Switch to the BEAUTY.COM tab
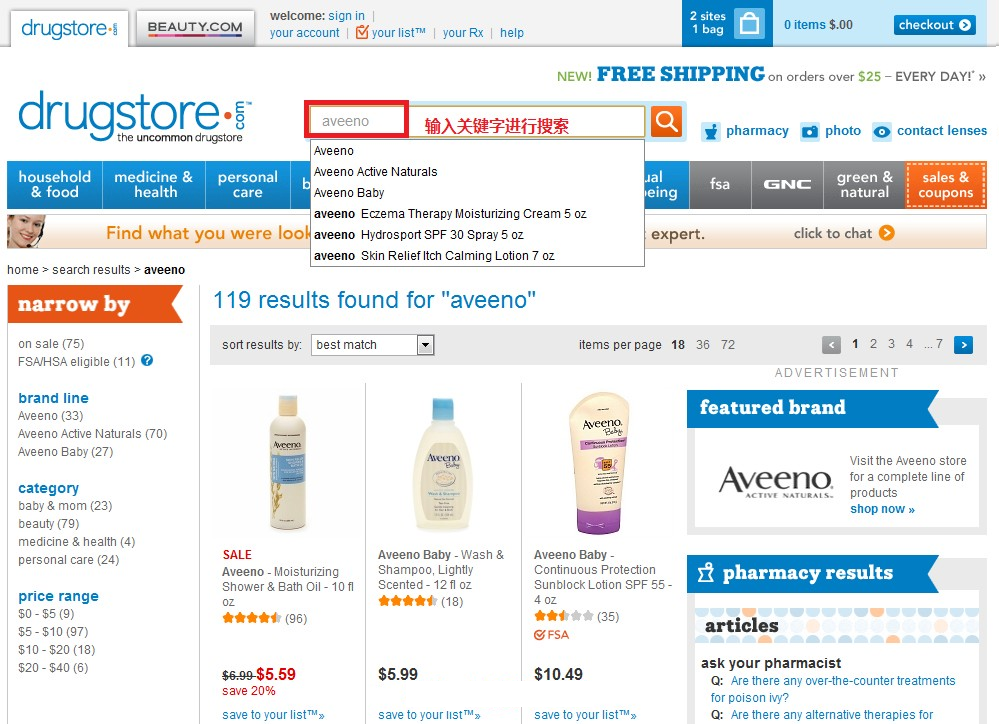 (195, 27)
